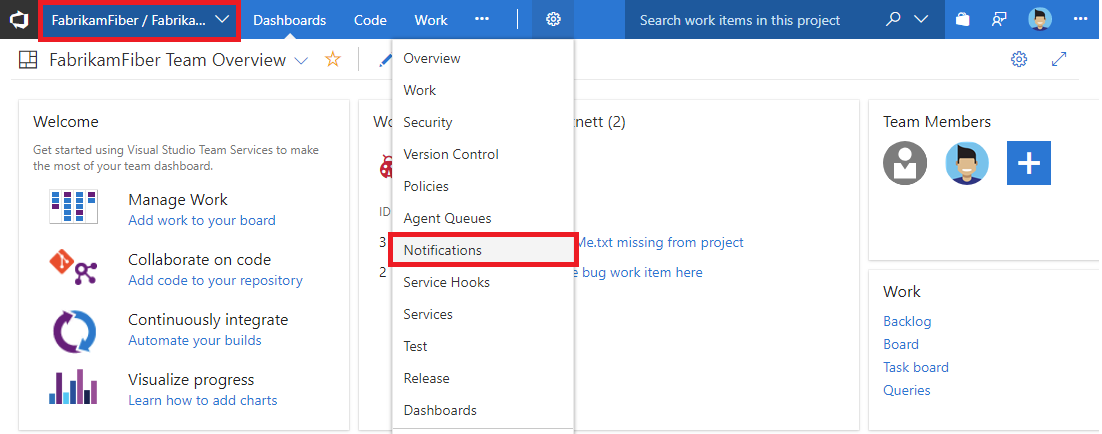The height and width of the screenshot is (434, 1102).
Task: Click the Welcome widget title
Action: [65, 121]
